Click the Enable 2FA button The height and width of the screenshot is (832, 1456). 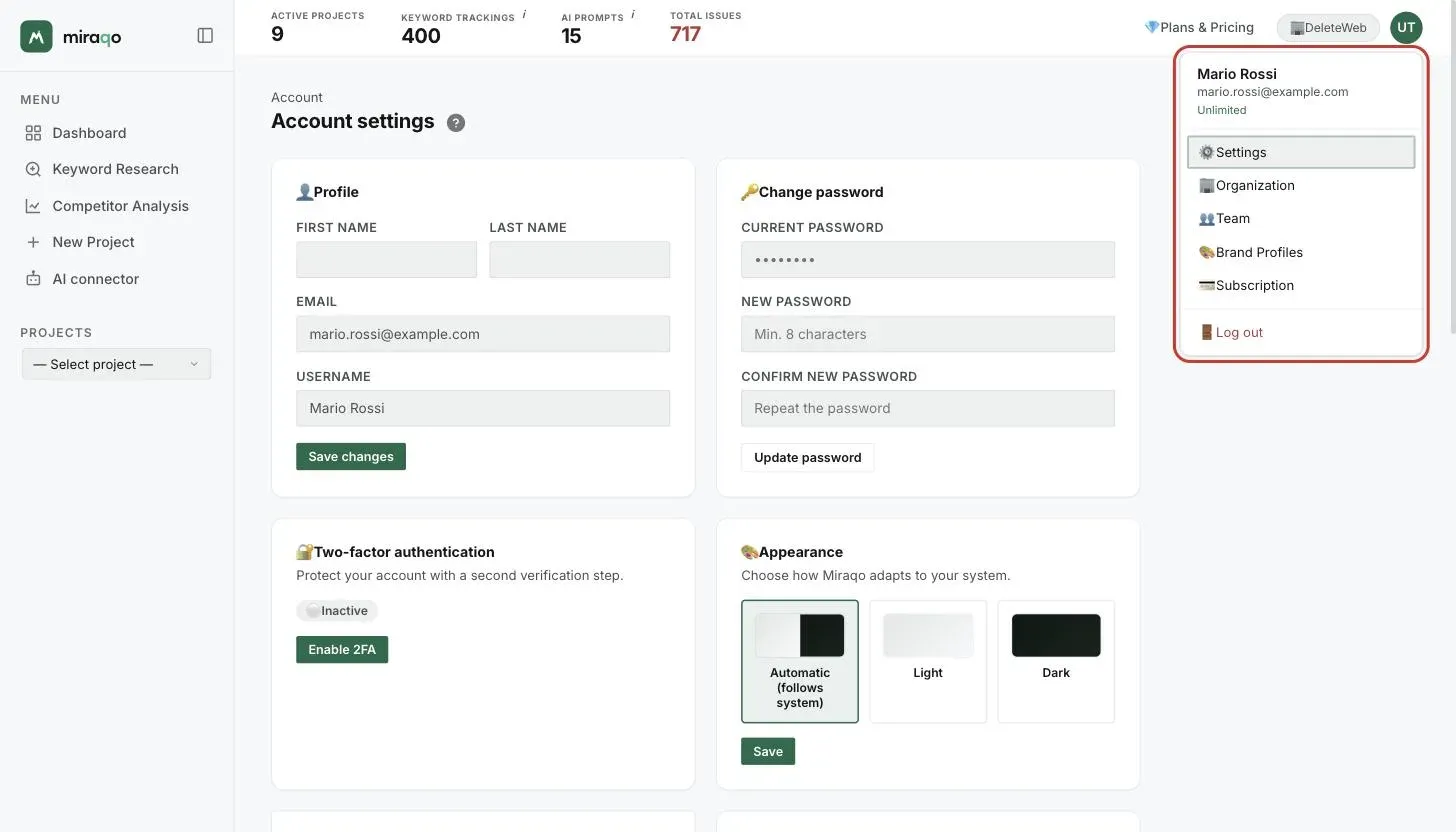342,650
